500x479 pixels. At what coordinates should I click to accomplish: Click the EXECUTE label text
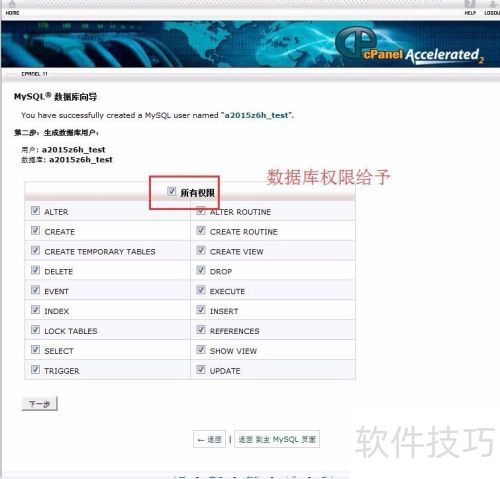[x=227, y=291]
